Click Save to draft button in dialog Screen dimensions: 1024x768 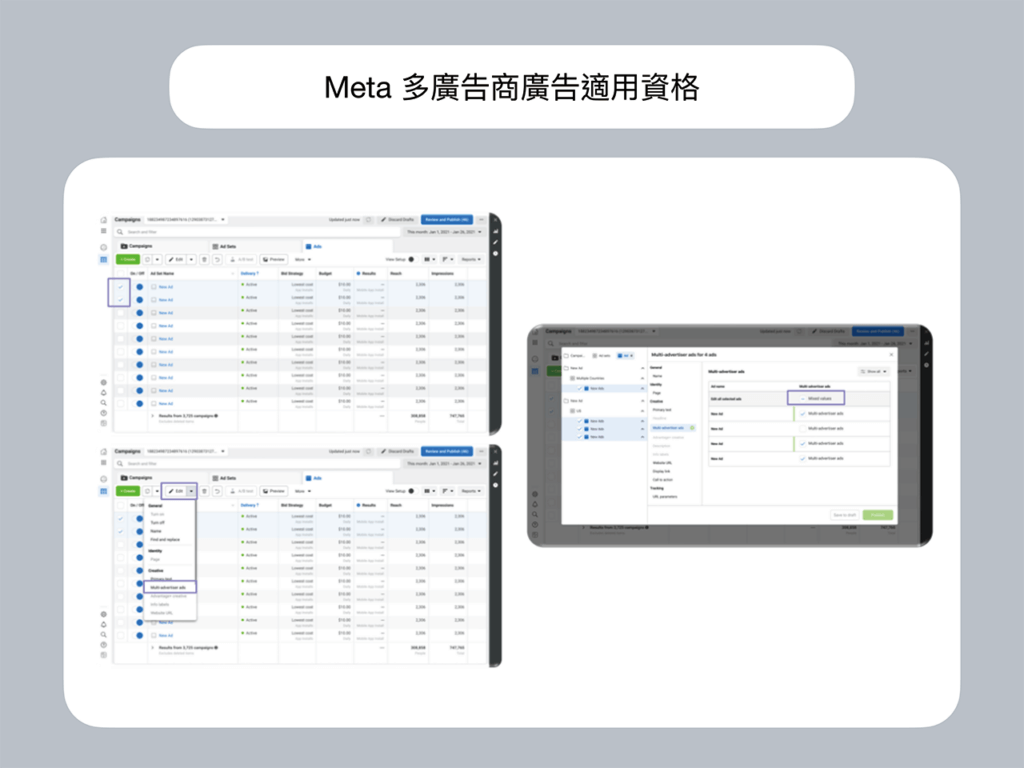click(844, 515)
